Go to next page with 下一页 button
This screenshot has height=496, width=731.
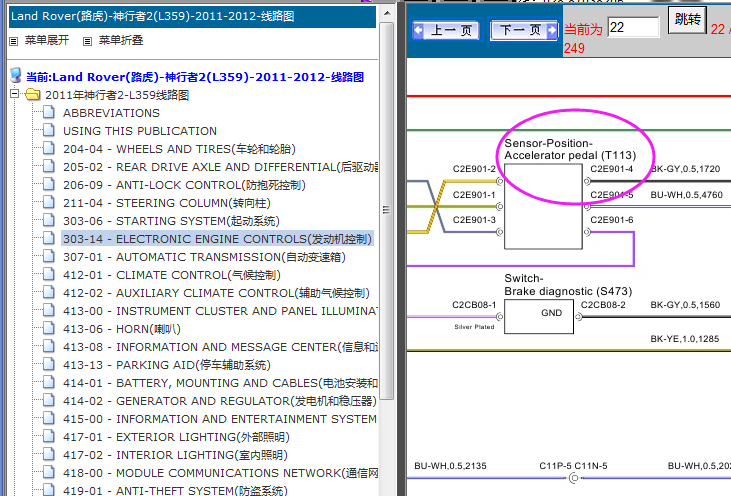524,31
